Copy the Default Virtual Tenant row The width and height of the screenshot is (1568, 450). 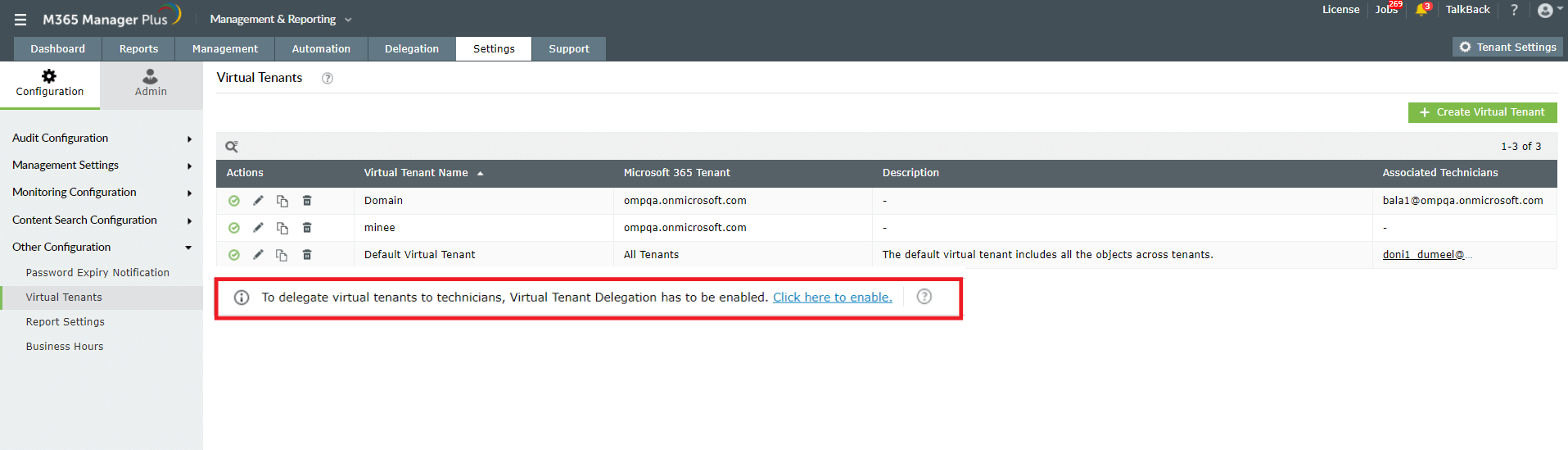(x=282, y=255)
